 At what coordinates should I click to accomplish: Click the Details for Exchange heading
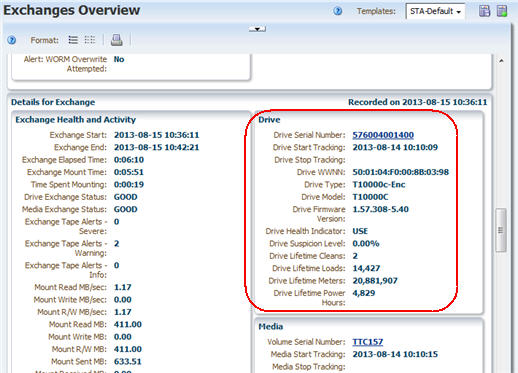click(x=53, y=102)
